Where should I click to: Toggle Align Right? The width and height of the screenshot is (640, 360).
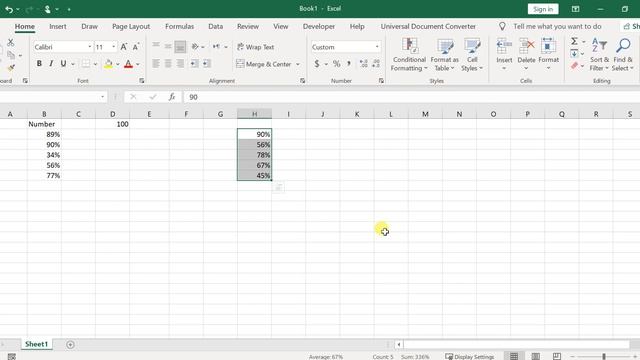click(x=180, y=64)
